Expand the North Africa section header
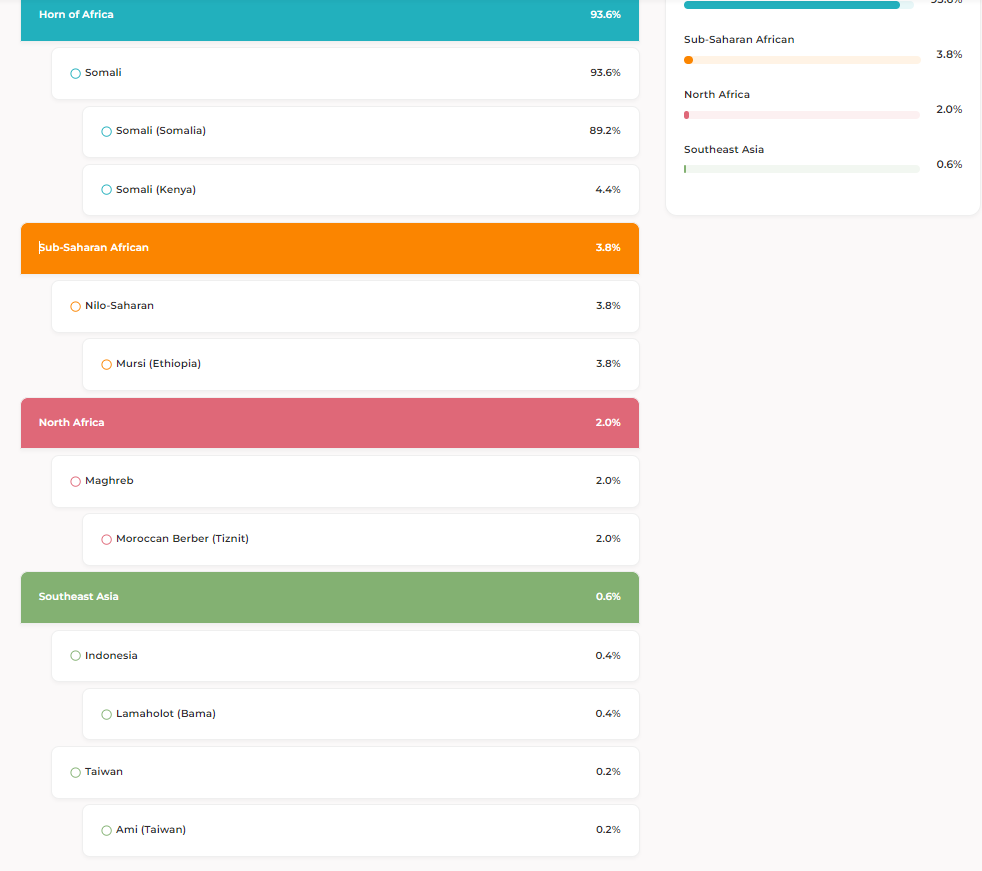This screenshot has width=982, height=871. click(x=329, y=423)
